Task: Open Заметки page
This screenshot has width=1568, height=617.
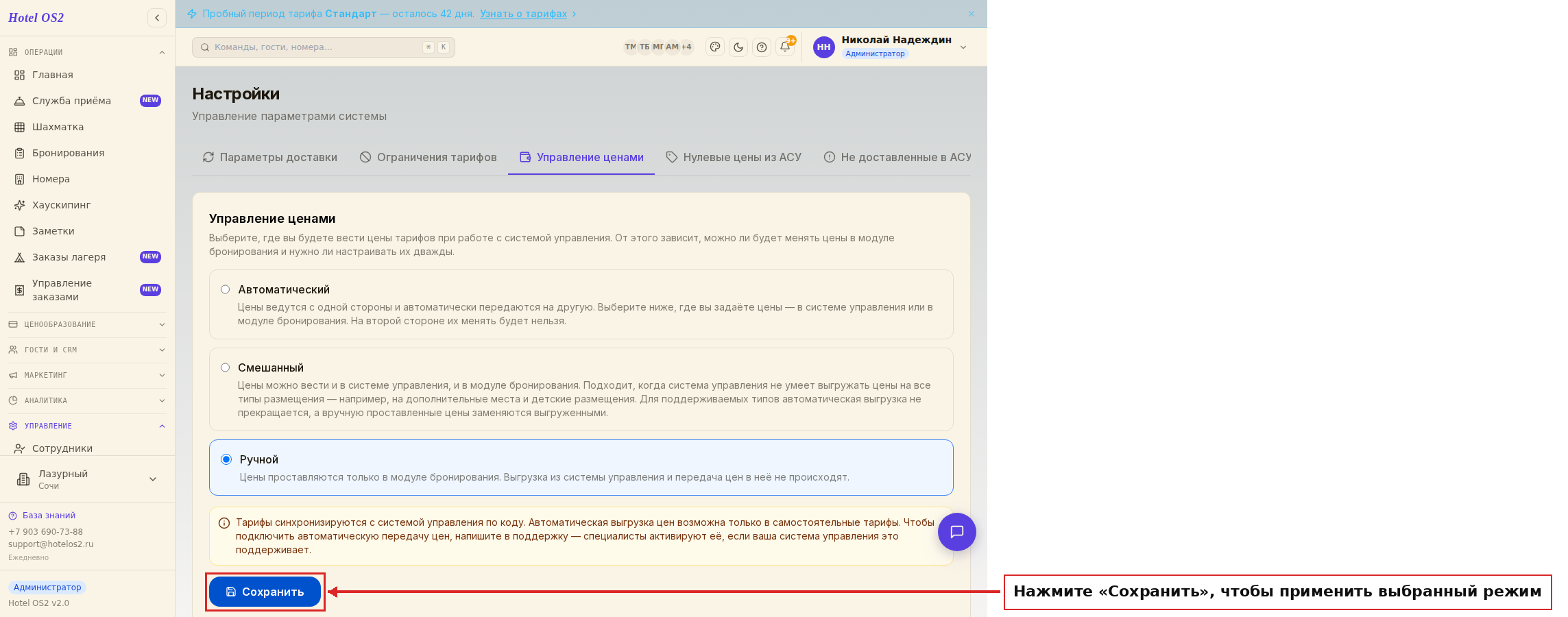Action: click(87, 231)
